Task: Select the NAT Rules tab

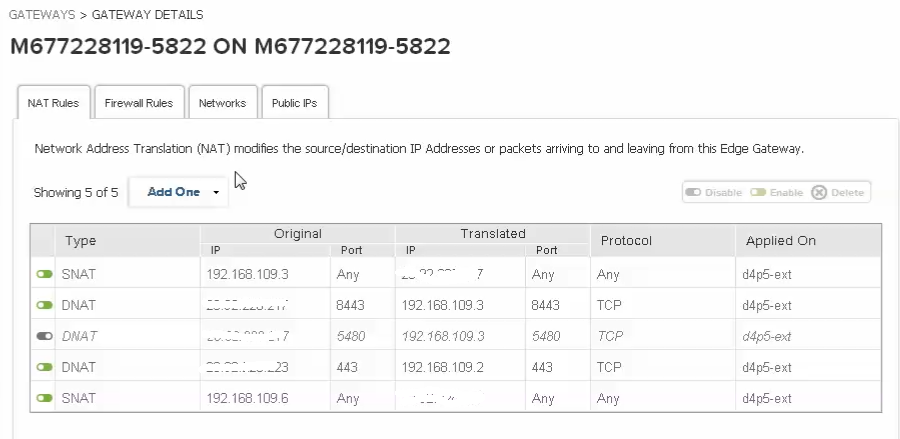Action: pos(53,103)
